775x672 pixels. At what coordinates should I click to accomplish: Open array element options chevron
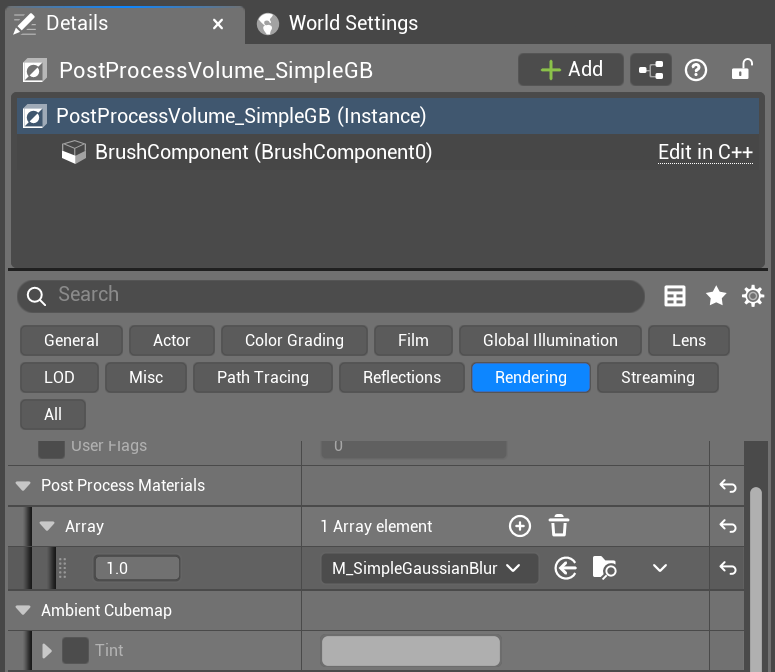[x=660, y=568]
